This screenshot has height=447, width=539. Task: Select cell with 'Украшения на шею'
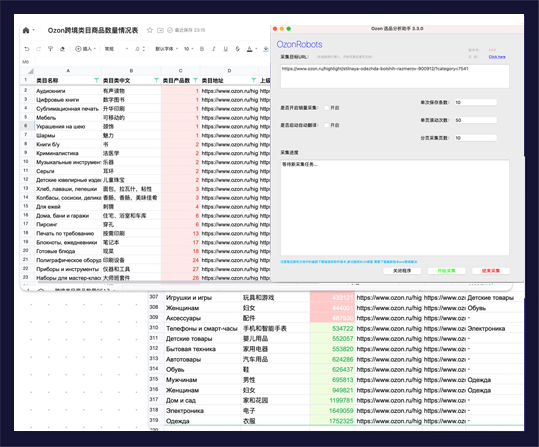point(68,127)
